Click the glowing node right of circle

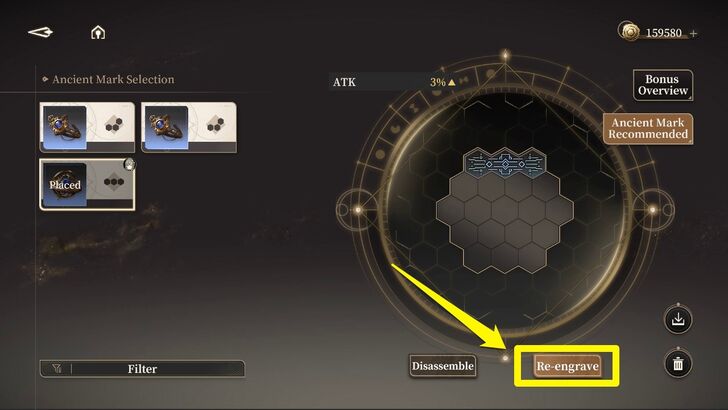tap(652, 210)
